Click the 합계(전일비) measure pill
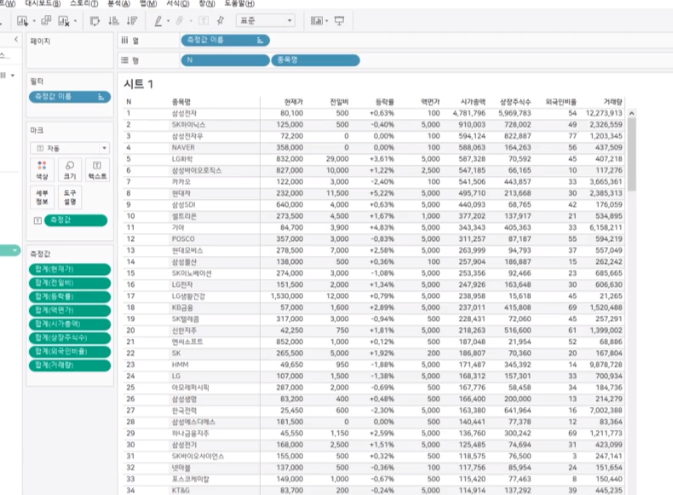Image resolution: width=673 pixels, height=495 pixels. (70, 283)
